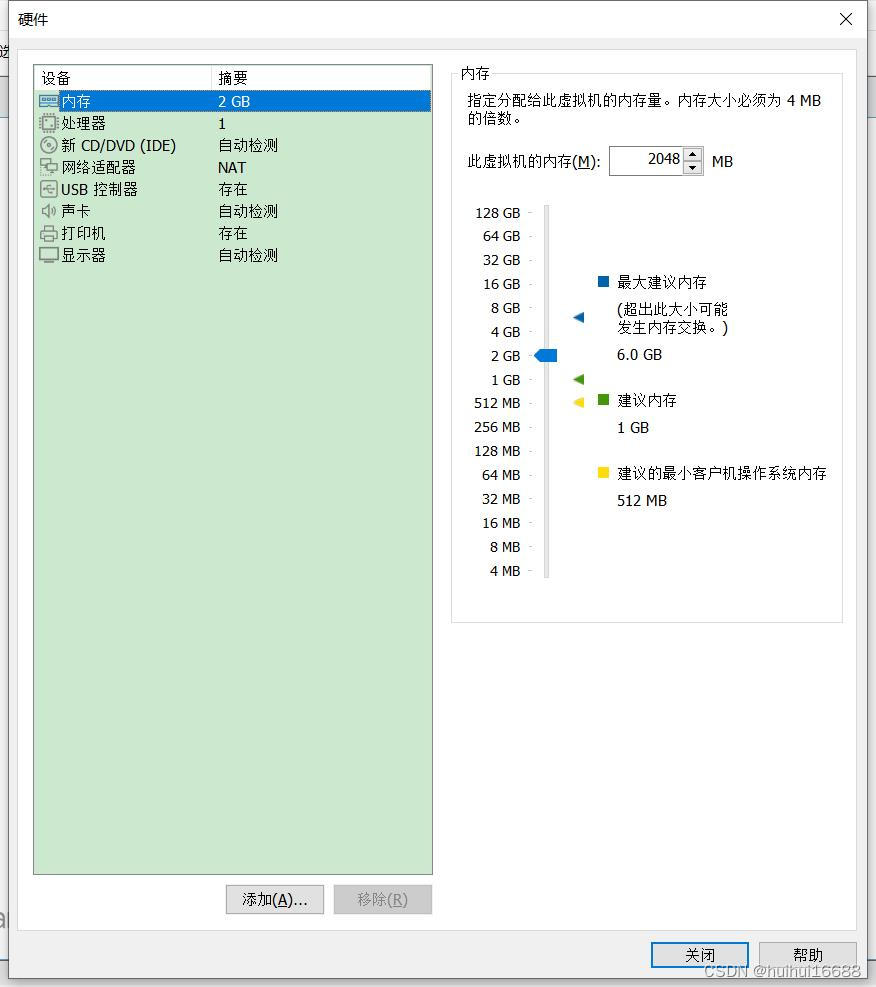The height and width of the screenshot is (987, 876).
Task: Click the CD/DVD (IDE) disc icon
Action: (48, 145)
